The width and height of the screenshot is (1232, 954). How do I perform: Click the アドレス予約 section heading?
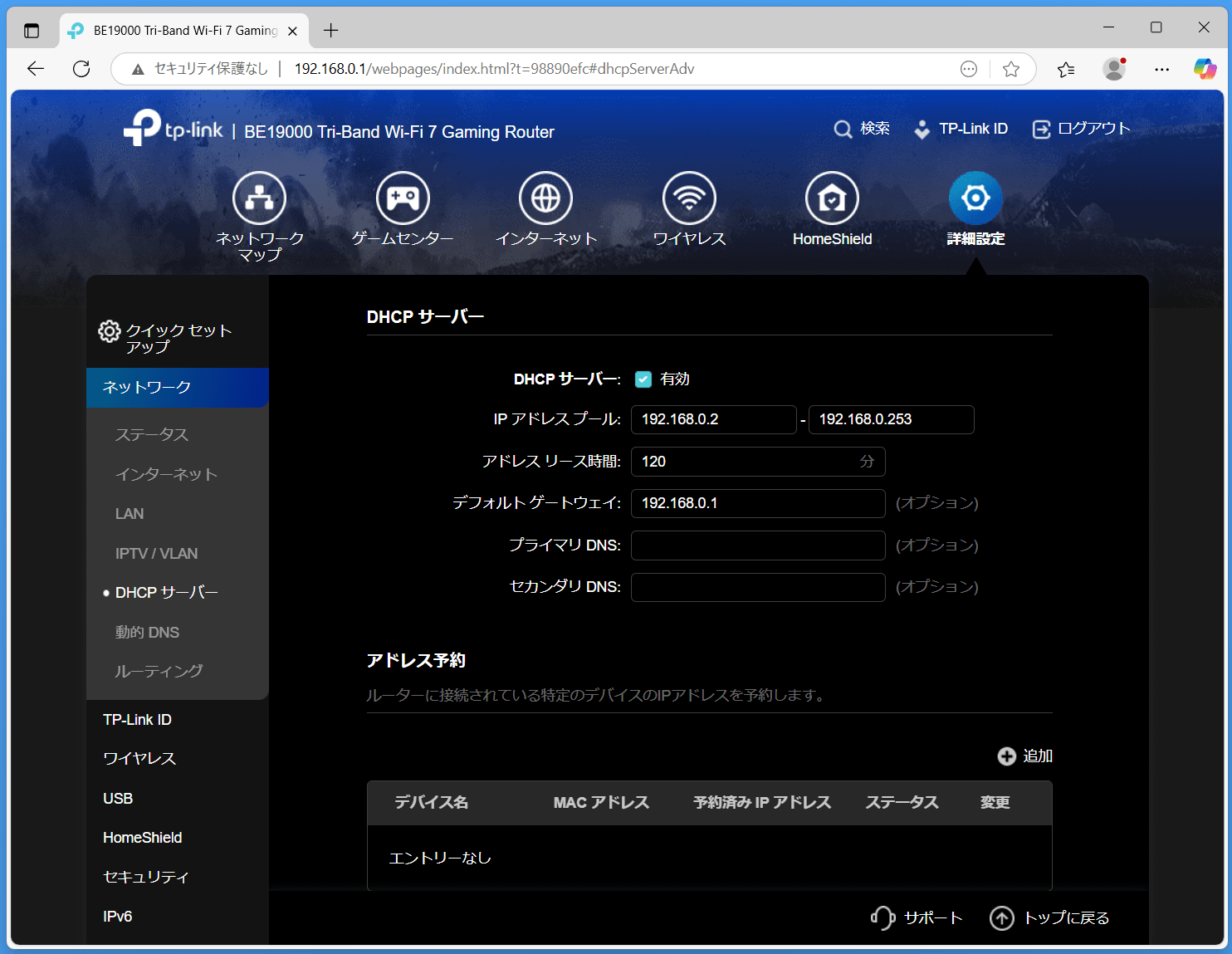pyautogui.click(x=416, y=661)
